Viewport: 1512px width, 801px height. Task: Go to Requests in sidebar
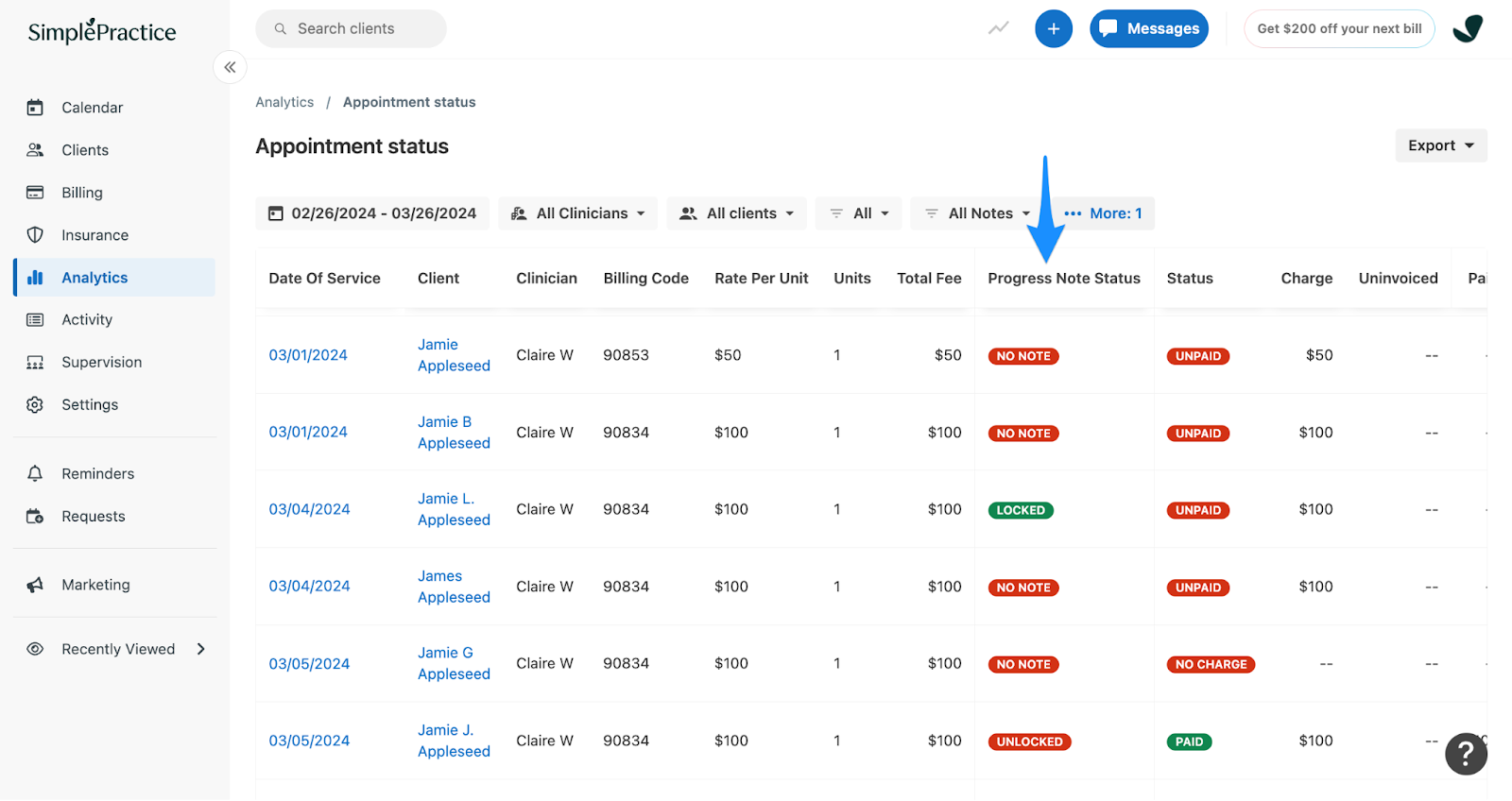coord(94,517)
